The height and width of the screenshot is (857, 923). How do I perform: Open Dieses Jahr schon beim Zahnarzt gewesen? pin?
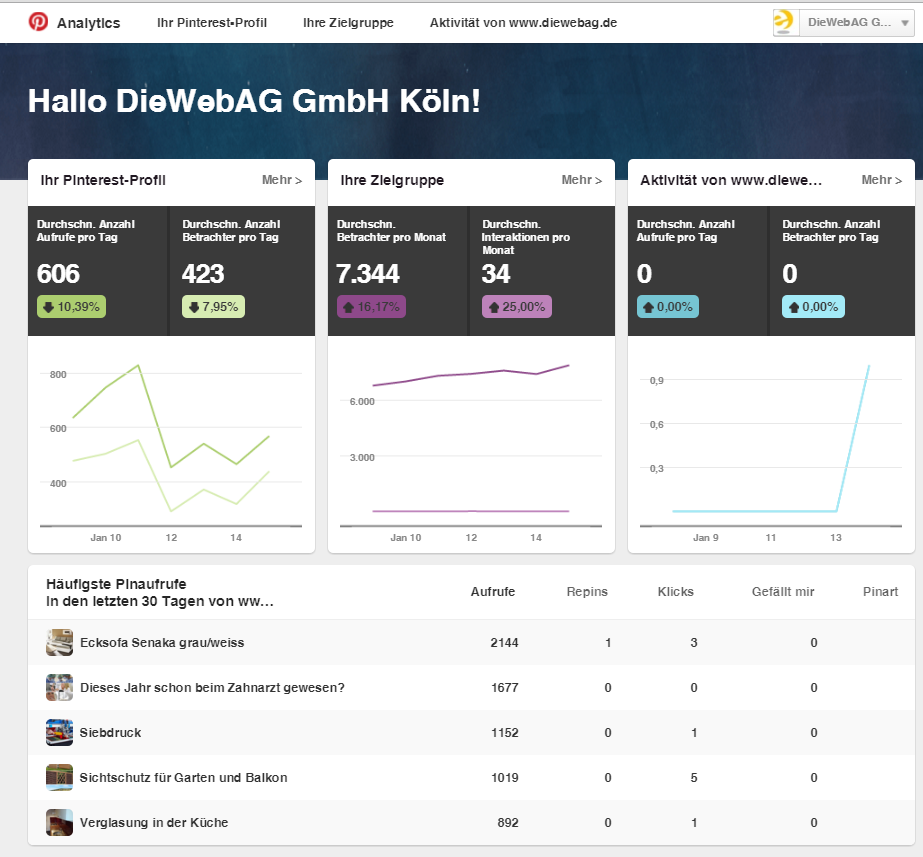click(213, 687)
